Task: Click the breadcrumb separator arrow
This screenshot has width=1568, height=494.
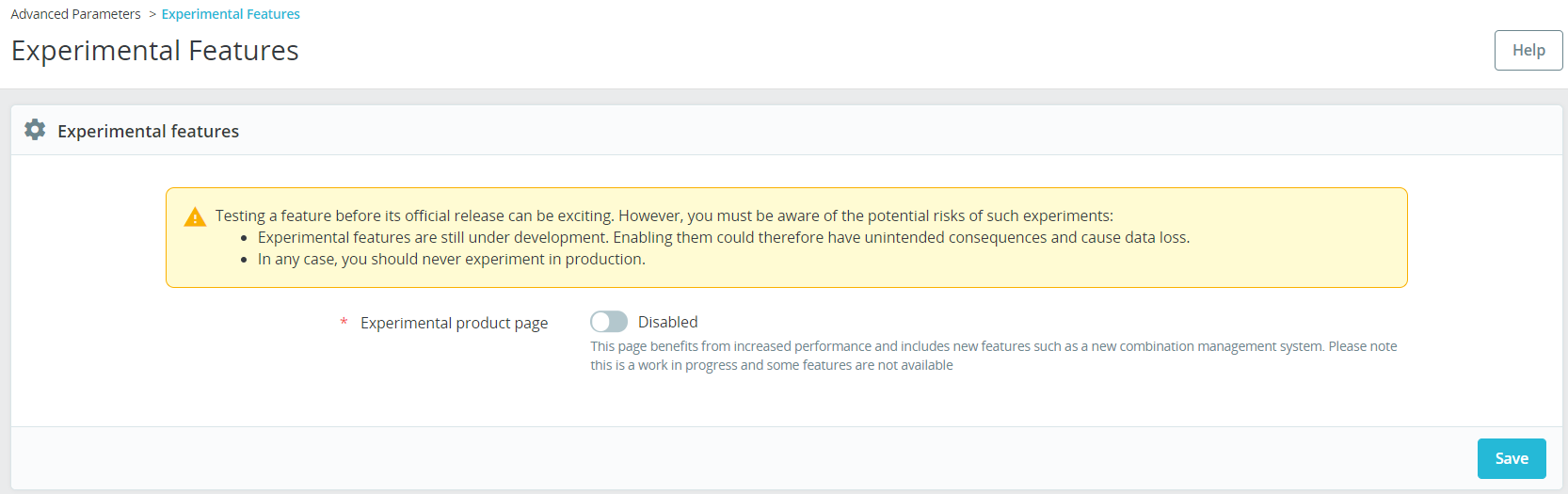Action: click(152, 14)
